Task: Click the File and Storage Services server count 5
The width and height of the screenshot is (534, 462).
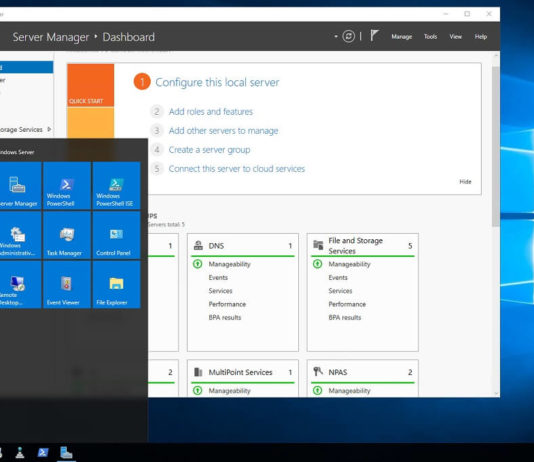Action: tap(410, 246)
